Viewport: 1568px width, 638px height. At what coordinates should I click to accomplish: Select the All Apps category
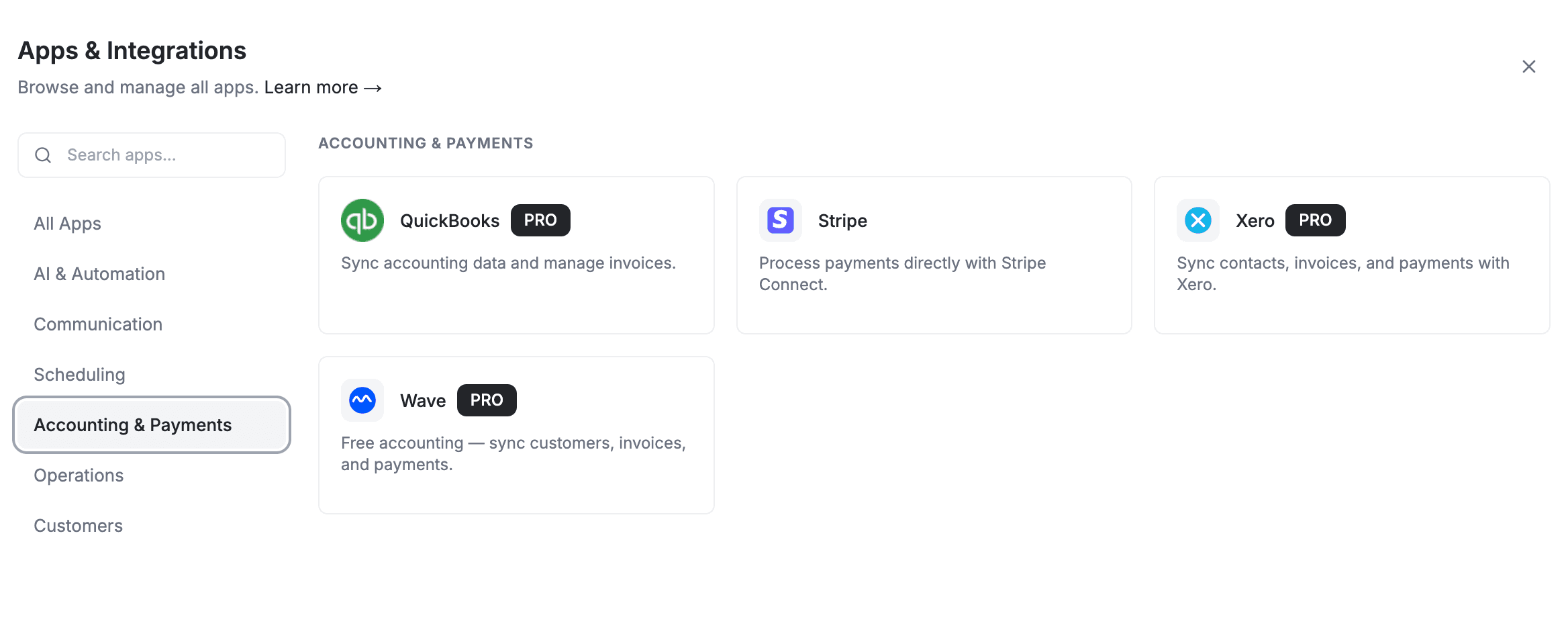click(67, 223)
